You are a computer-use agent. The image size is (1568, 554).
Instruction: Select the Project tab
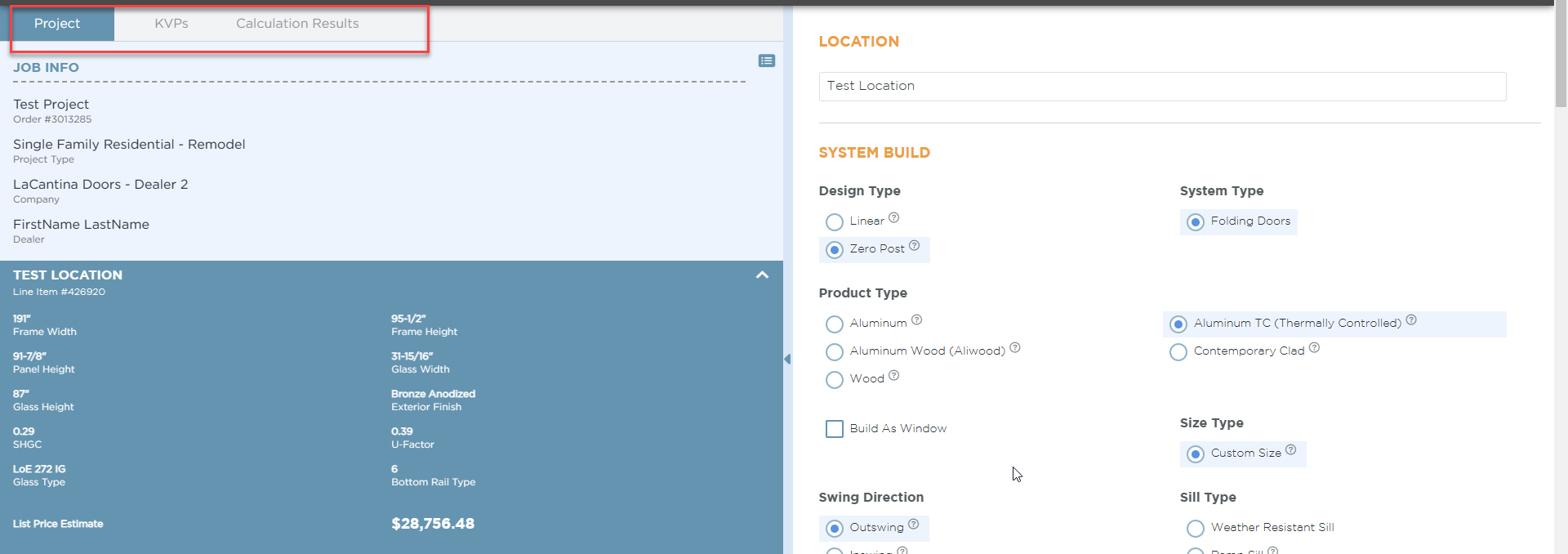point(57,24)
